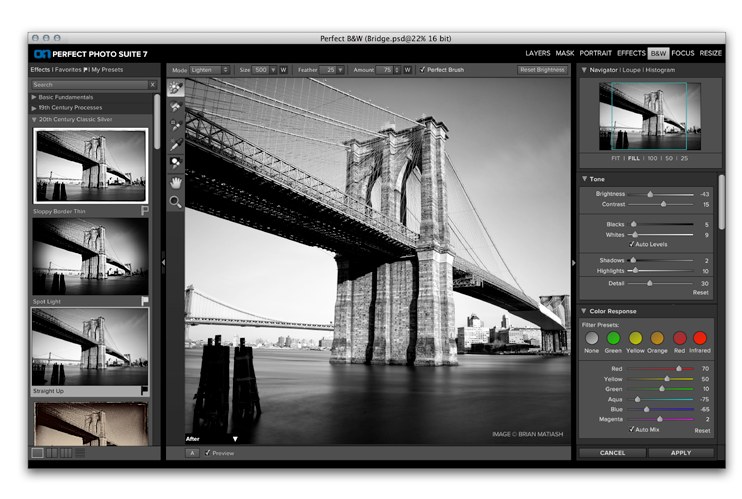Switch browser to two-column thumbnail view
Viewport: 742px width, 499px height.
(x=52, y=453)
